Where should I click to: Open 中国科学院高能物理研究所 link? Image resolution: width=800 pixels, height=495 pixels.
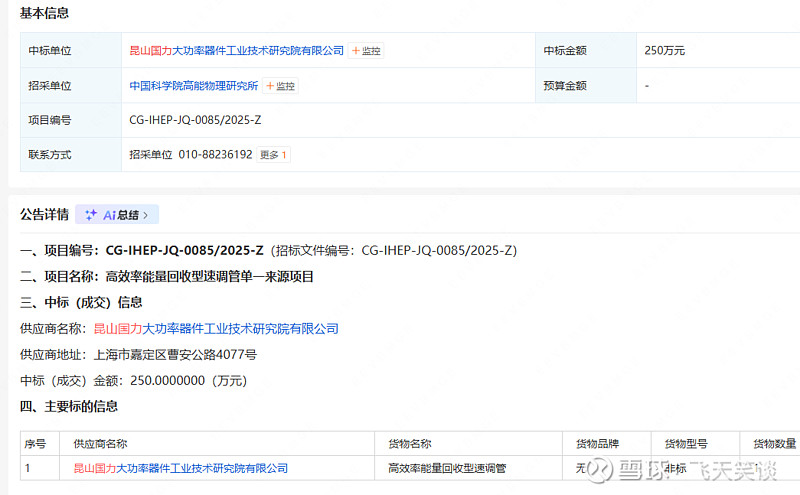coord(194,86)
